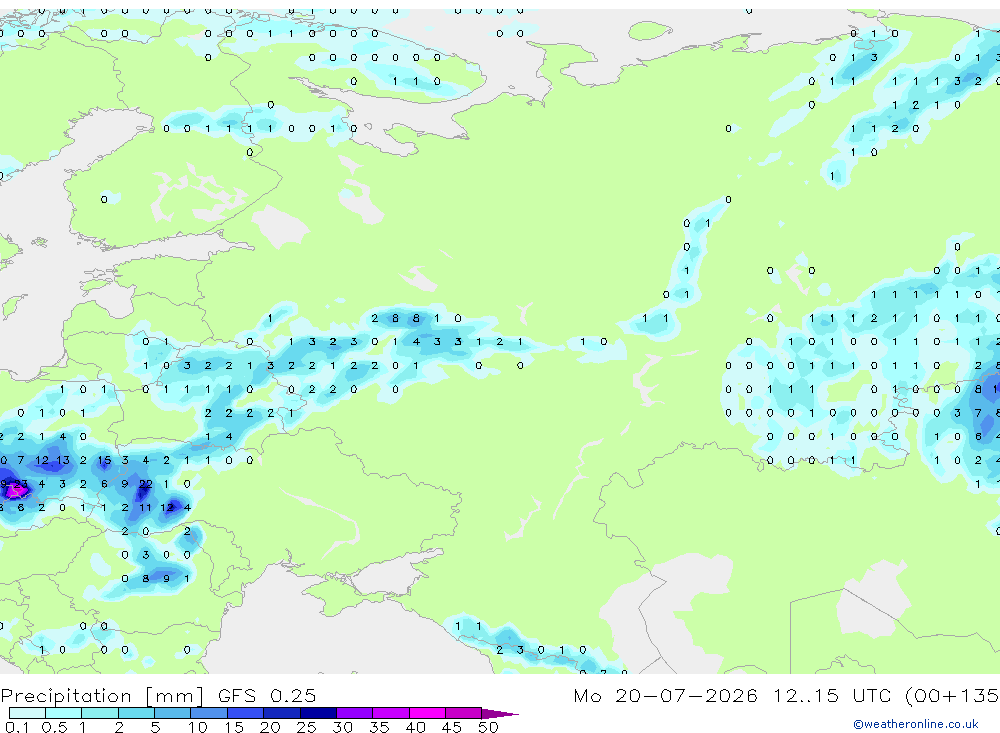
Task: Click the '11' precipitation value on map
Action: click(145, 508)
